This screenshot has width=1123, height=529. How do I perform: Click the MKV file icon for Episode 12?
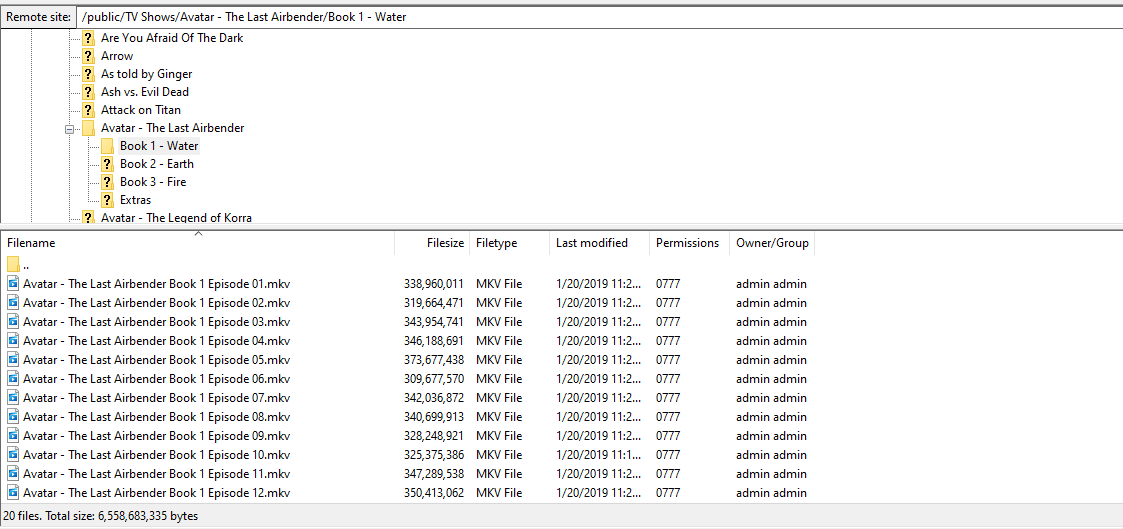click(14, 492)
